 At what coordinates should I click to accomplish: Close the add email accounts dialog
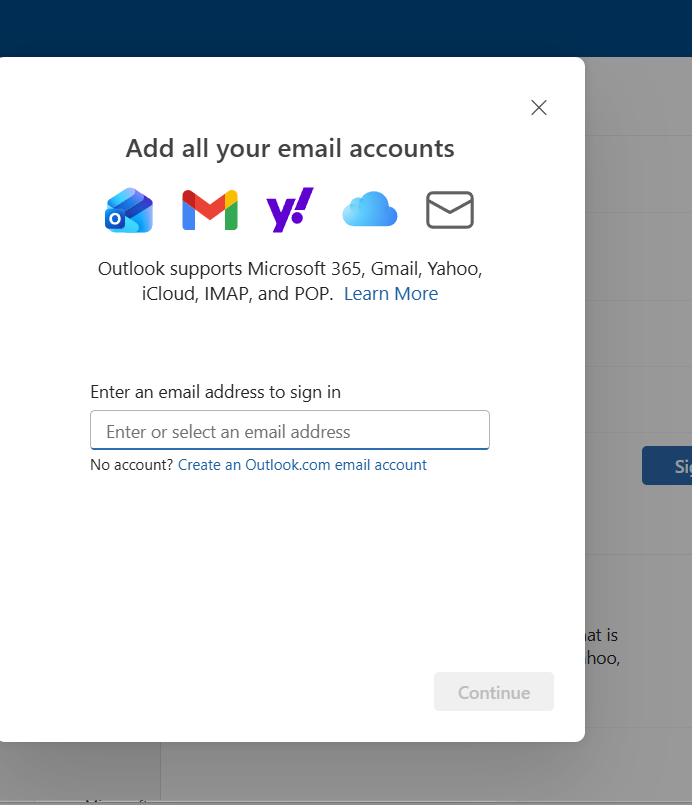tap(539, 107)
